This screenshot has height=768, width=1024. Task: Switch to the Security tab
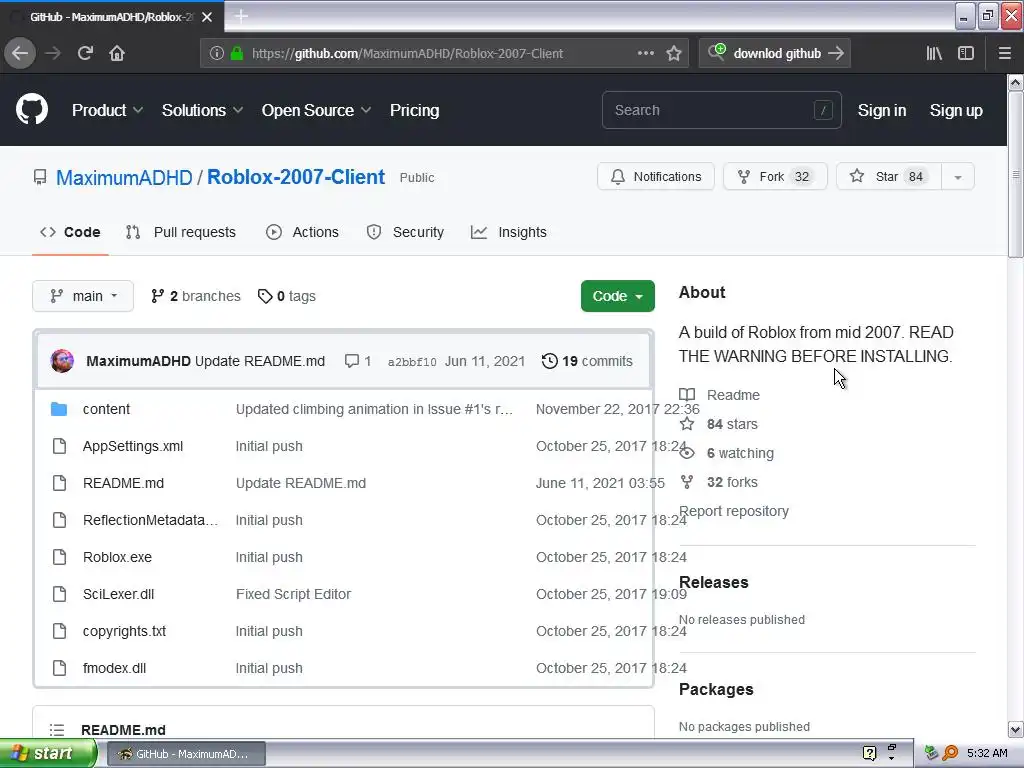pyautogui.click(x=405, y=232)
